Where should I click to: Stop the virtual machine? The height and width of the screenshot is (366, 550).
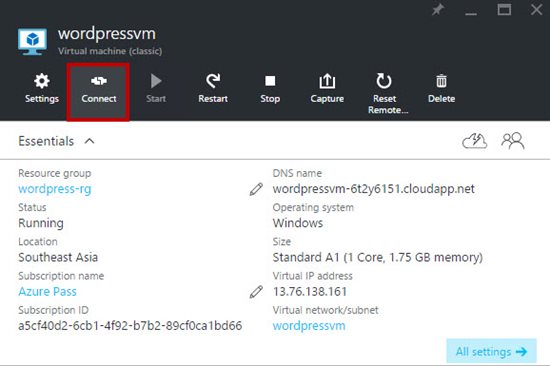click(270, 89)
